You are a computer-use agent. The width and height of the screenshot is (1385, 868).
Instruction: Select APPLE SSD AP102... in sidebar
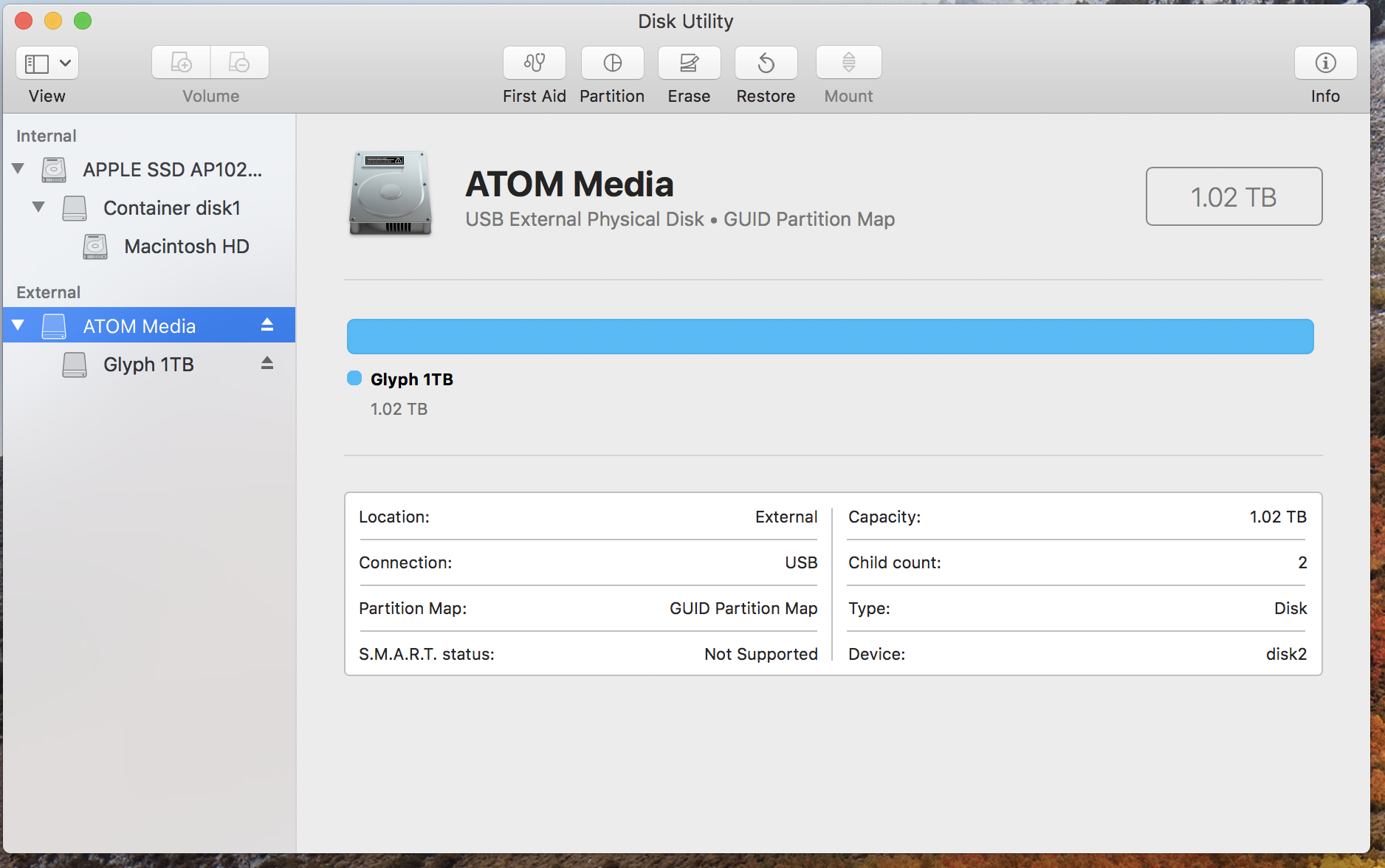pyautogui.click(x=149, y=170)
